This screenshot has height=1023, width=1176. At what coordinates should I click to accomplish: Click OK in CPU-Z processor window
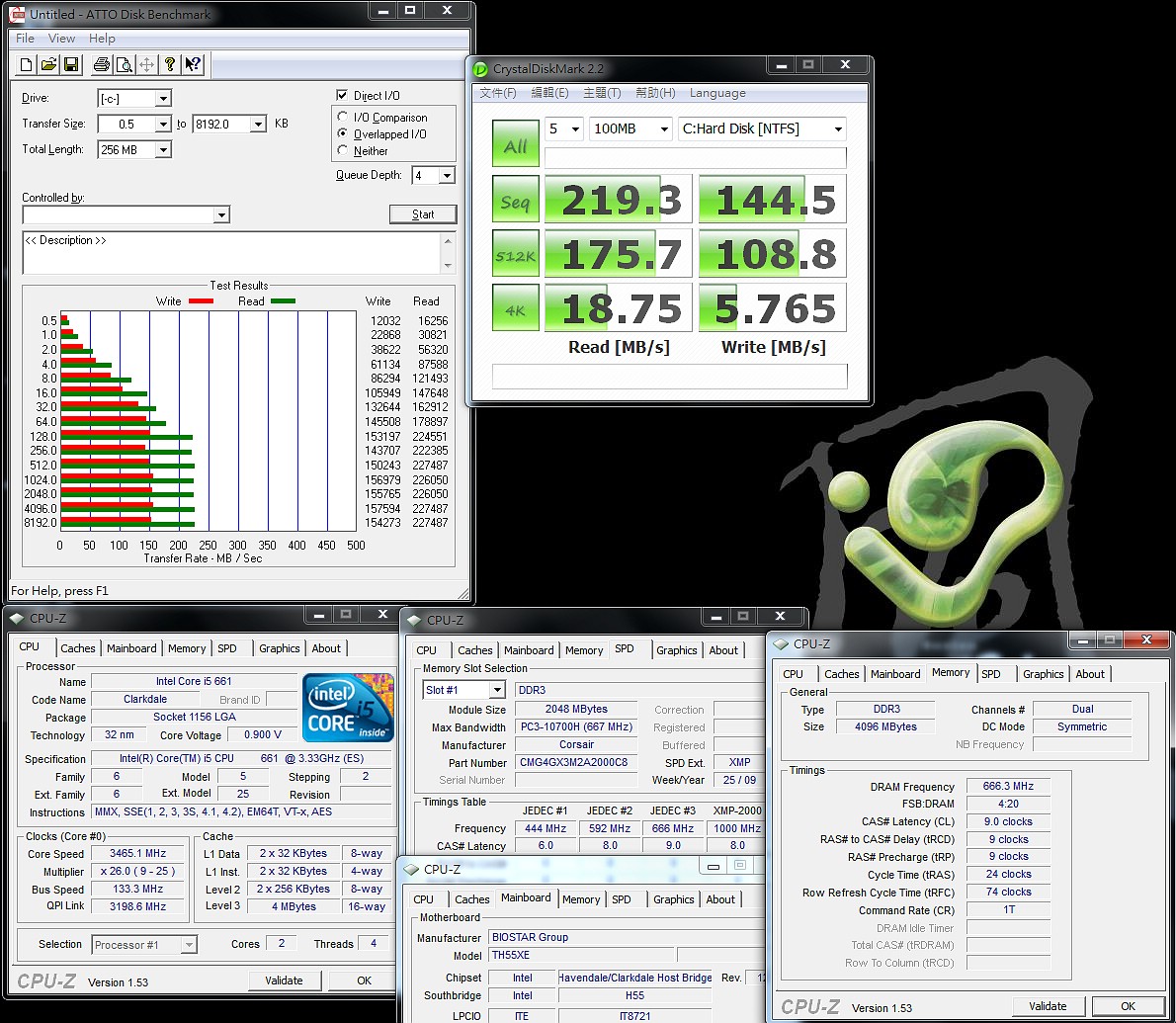pos(365,980)
